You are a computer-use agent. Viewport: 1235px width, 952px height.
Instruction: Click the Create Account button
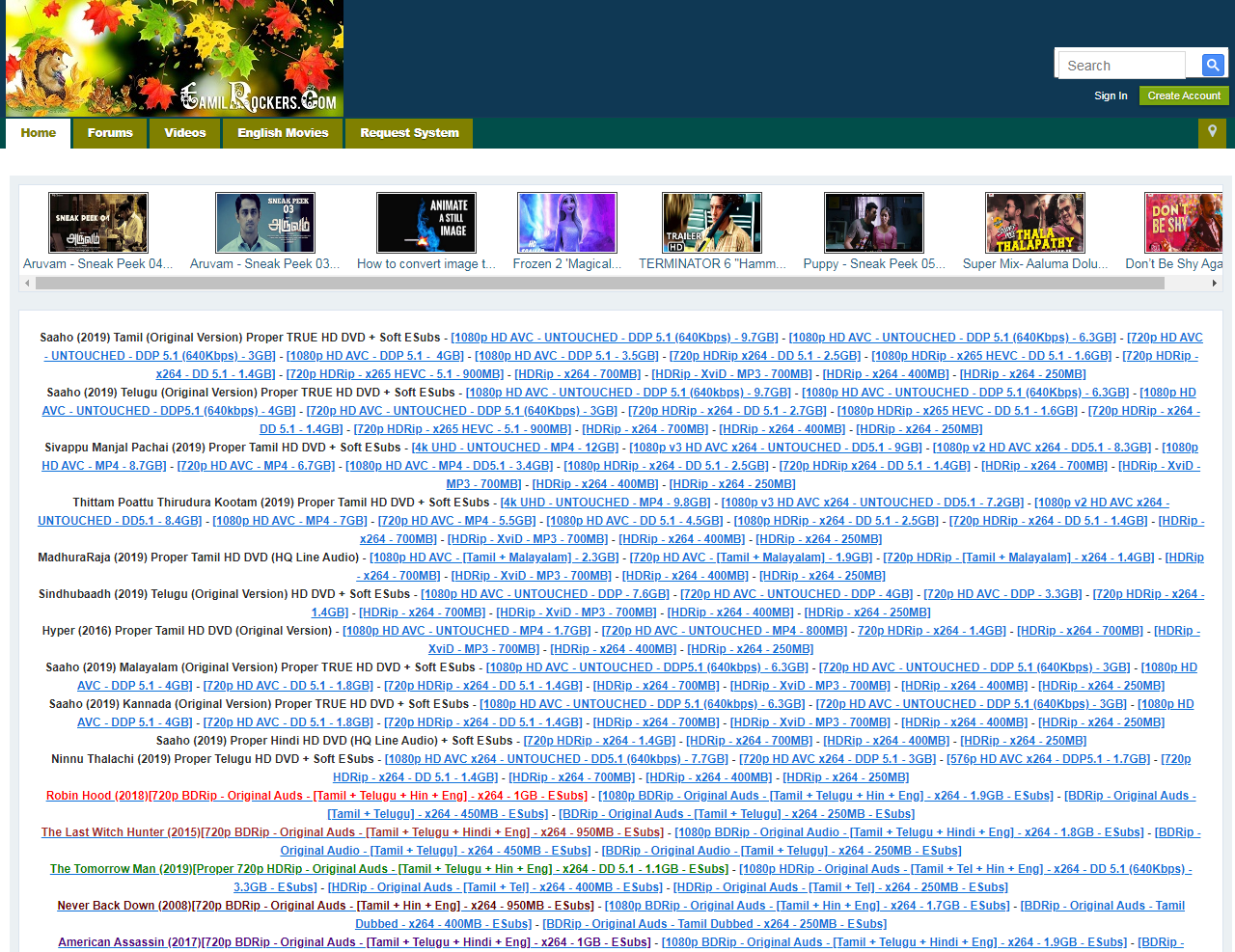1184,95
